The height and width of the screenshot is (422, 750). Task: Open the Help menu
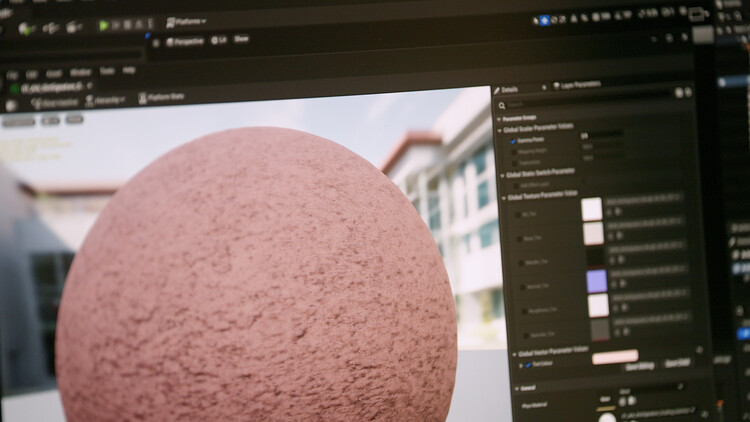[x=129, y=70]
